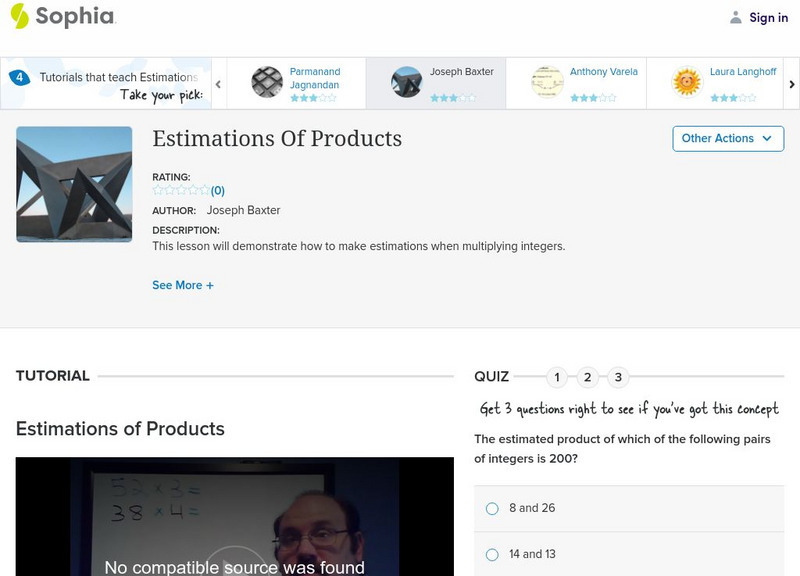The image size is (800, 576).
Task: Click Parmanand Jagnandan's avatar thumbnail
Action: coord(267,82)
